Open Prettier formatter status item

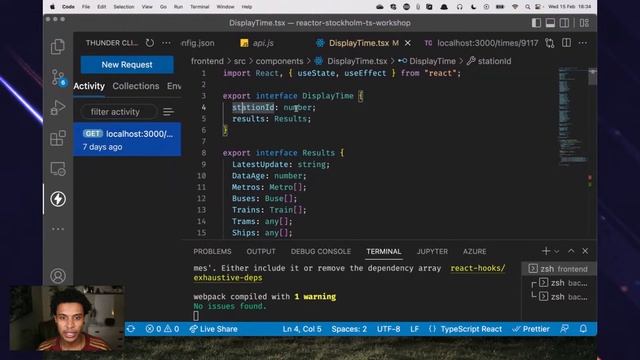(531, 329)
